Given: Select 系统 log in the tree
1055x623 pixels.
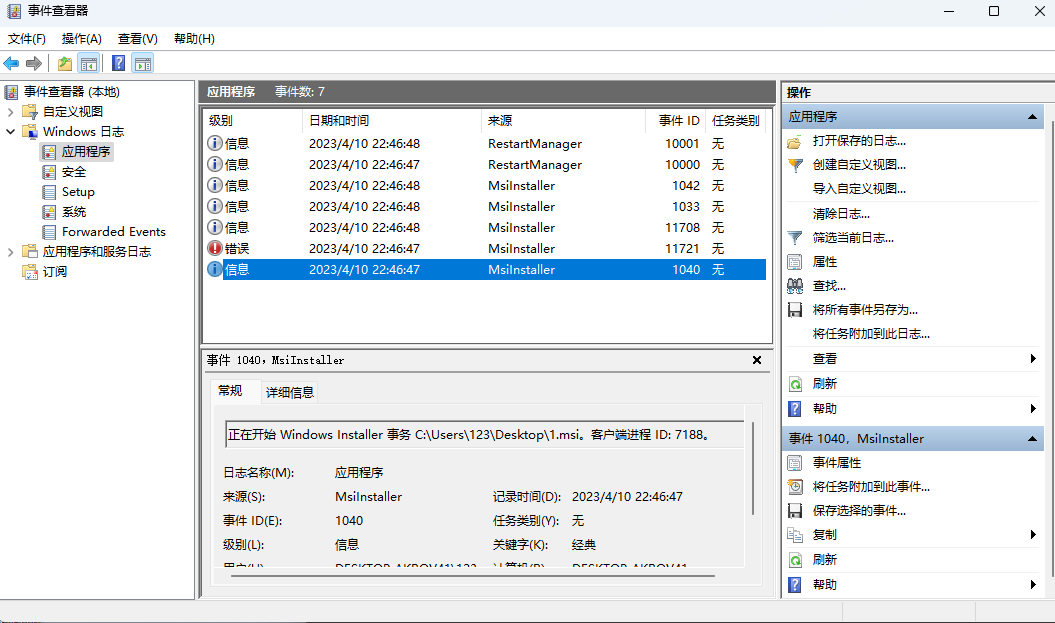Looking at the screenshot, I should 74,212.
